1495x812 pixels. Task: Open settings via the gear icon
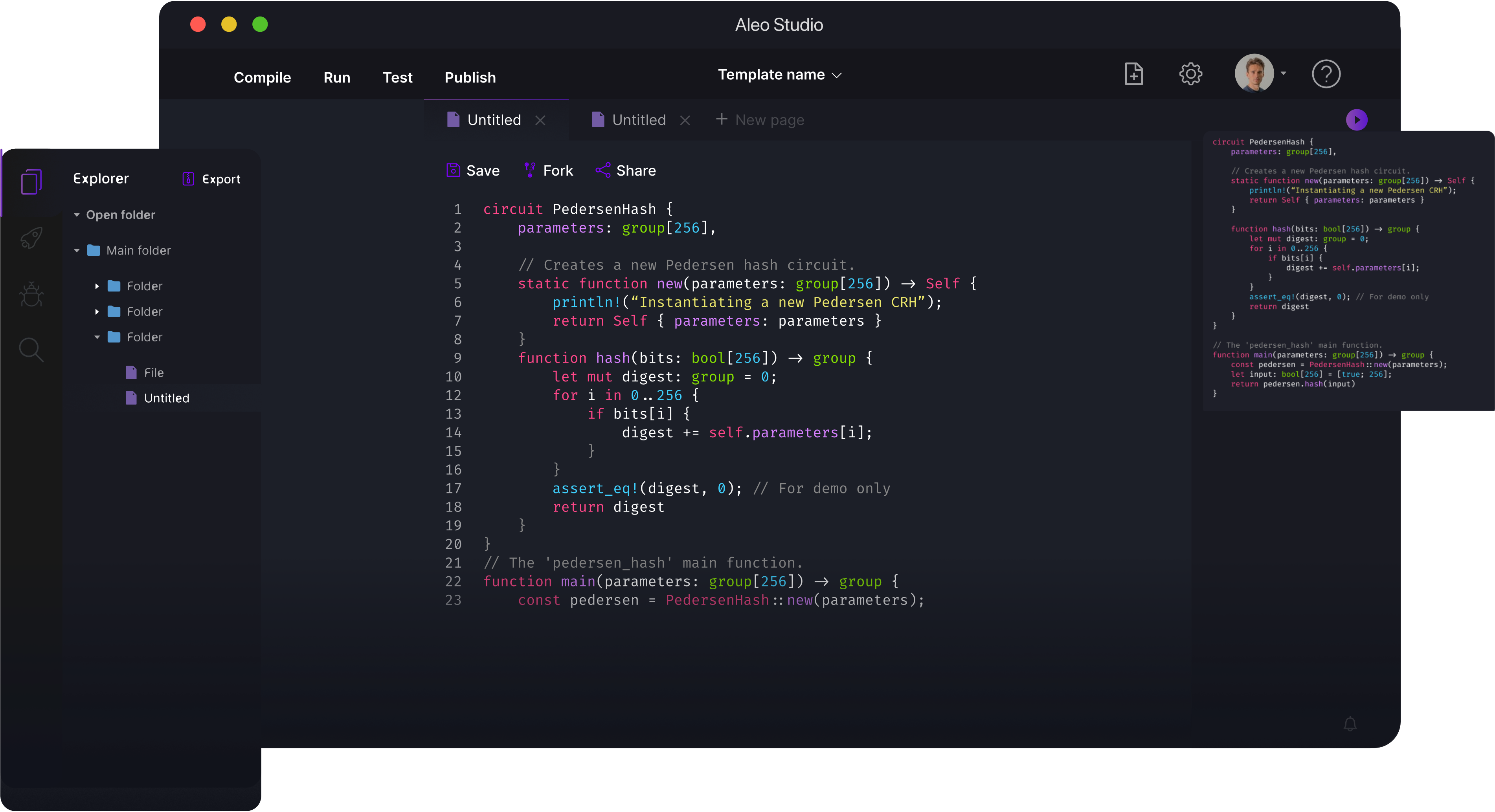coord(1190,74)
